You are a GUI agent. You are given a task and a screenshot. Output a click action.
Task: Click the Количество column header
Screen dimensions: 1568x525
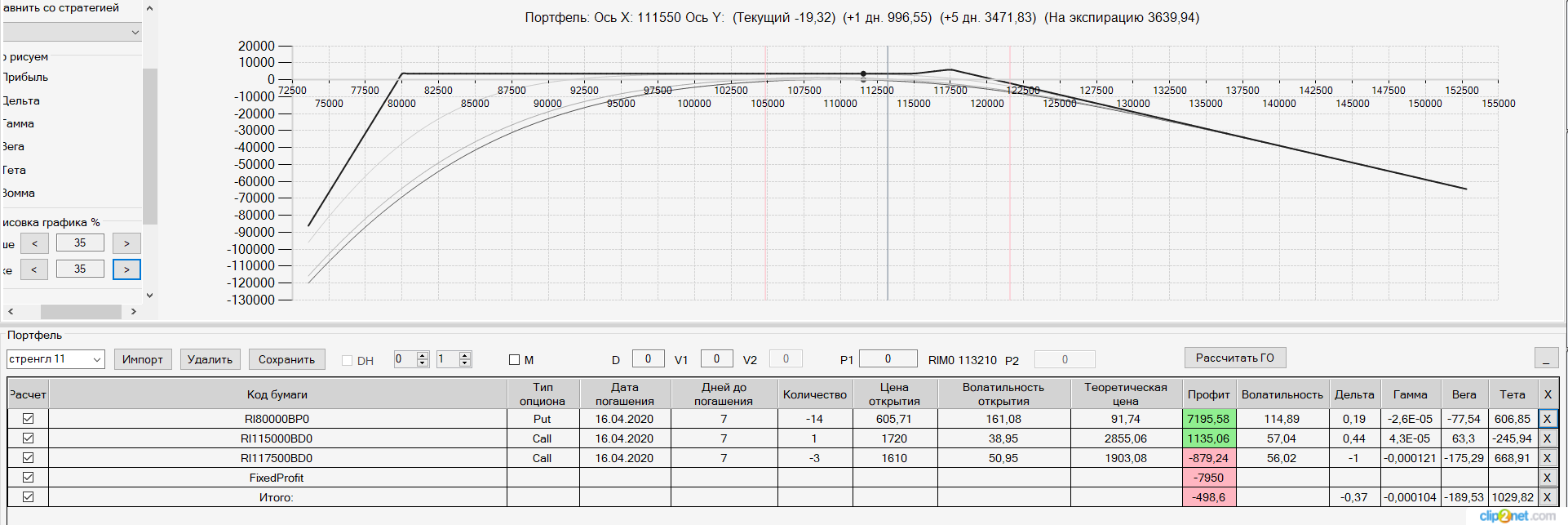click(x=815, y=394)
